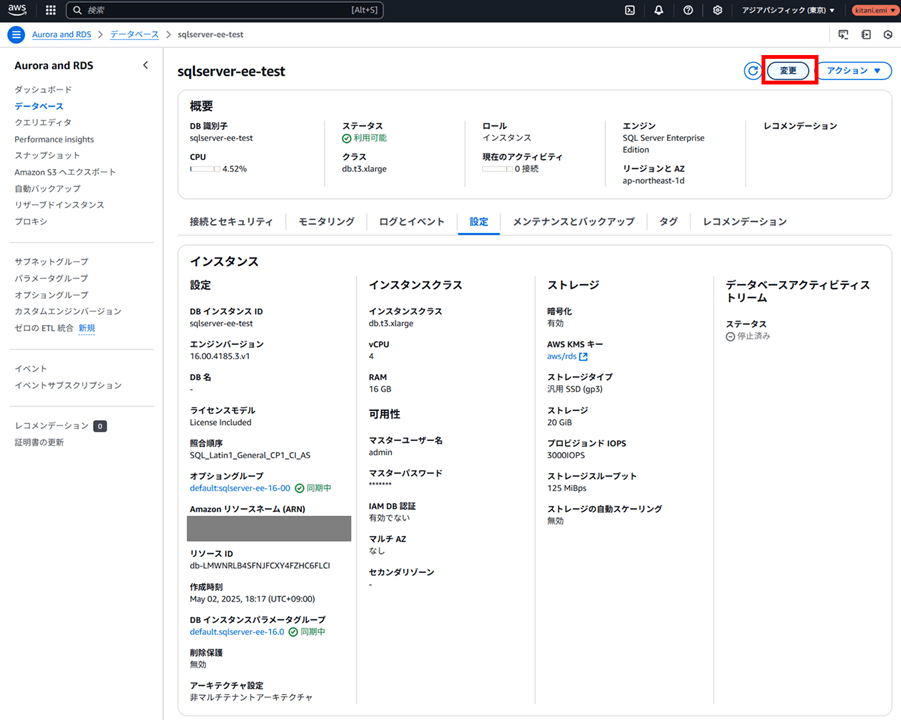901x720 pixels.
Task: Open Amazon S3 へエクスポート in sidebar
Action: (x=65, y=172)
